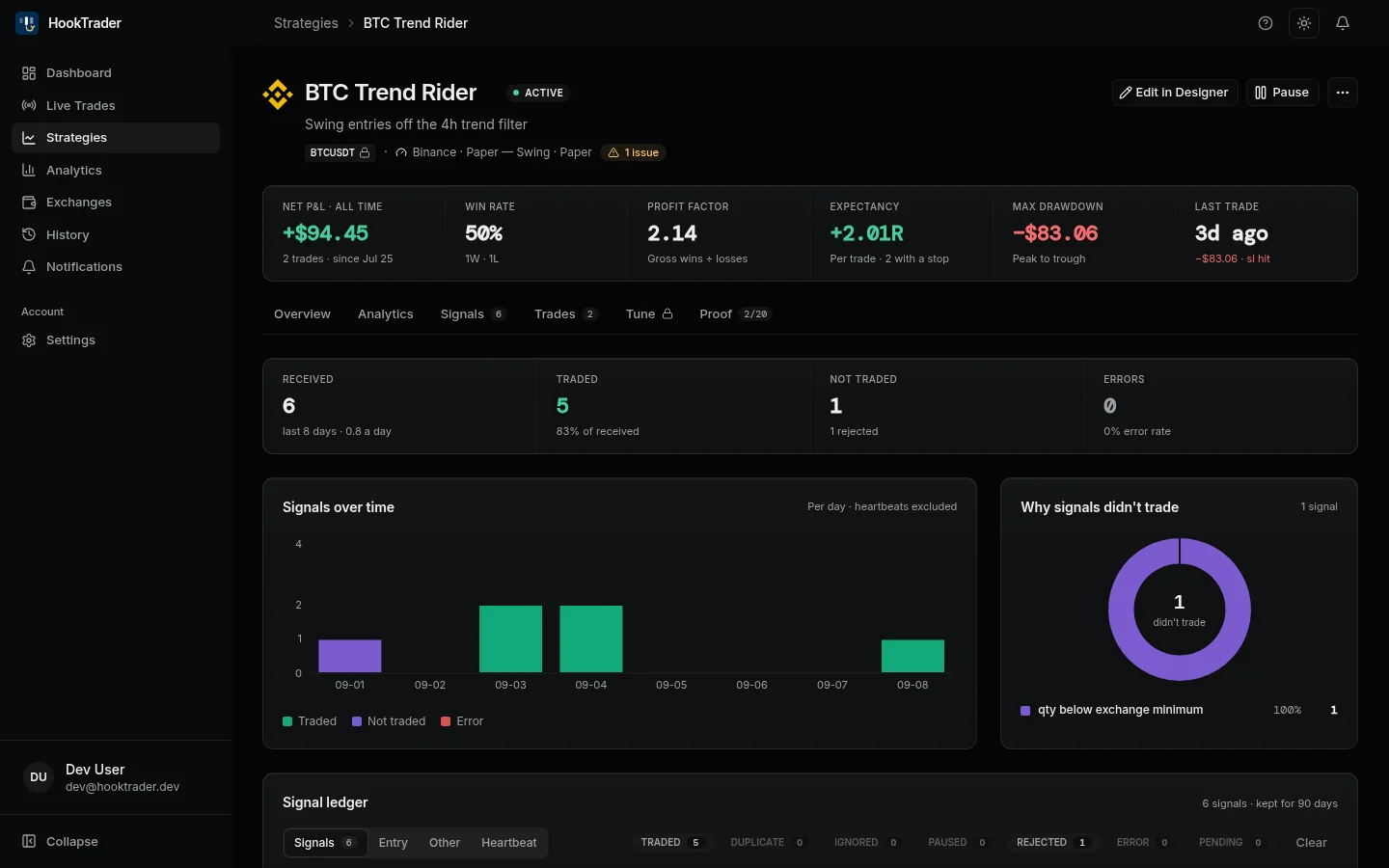Viewport: 1389px width, 868px height.
Task: Select the Other ledger filter
Action: (445, 843)
